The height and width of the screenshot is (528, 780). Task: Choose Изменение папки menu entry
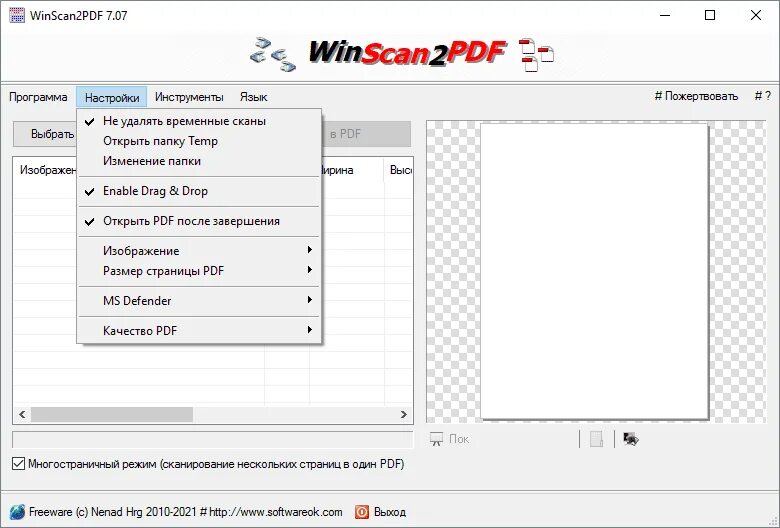pyautogui.click(x=198, y=161)
